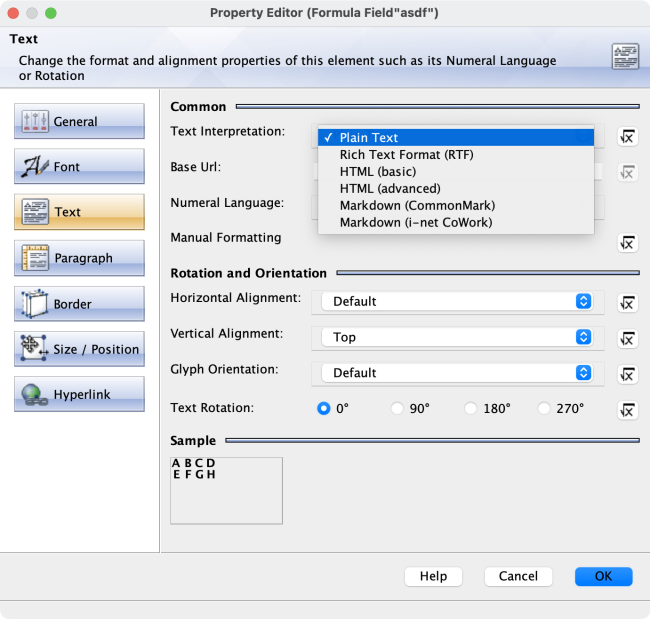The height and width of the screenshot is (619, 650).
Task: Open formula editor for Horizontal Alignment
Action: (627, 303)
